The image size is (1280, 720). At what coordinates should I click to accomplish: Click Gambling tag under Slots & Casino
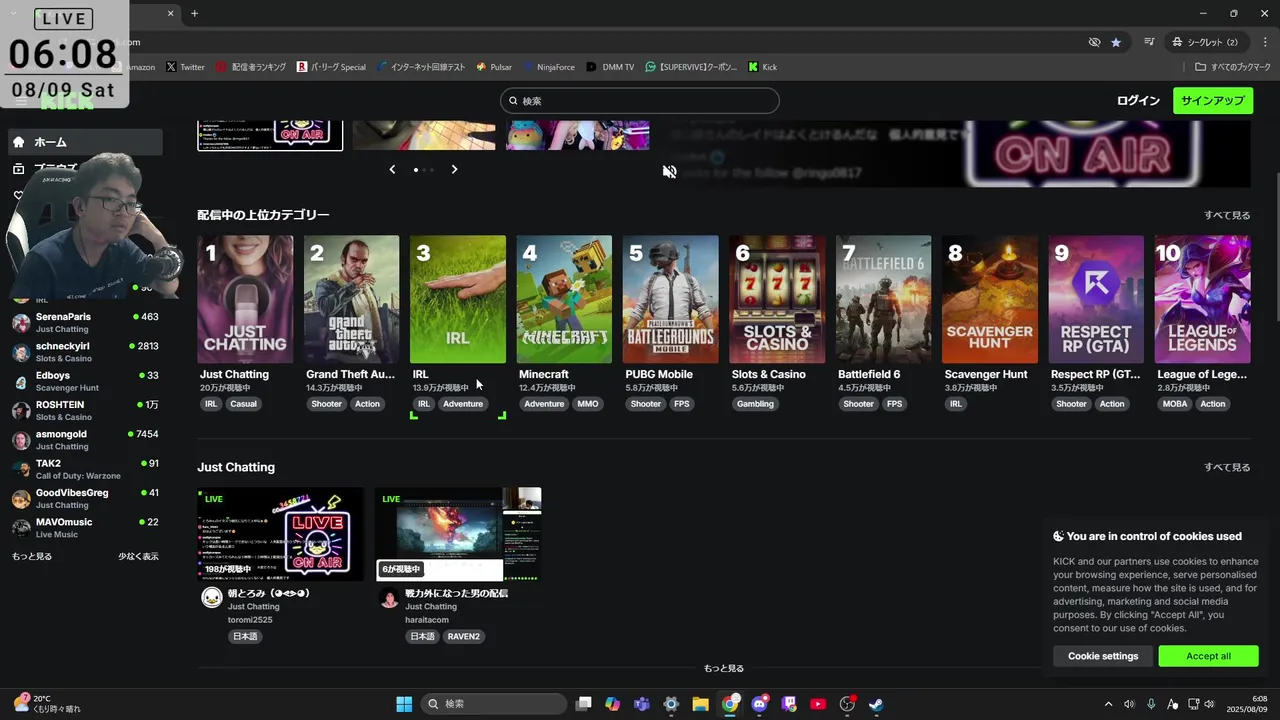click(x=755, y=404)
